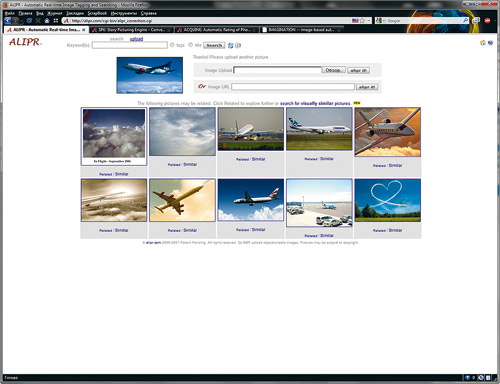Click the refresh icon beside the Search button
This screenshot has height=384, width=500.
point(230,45)
